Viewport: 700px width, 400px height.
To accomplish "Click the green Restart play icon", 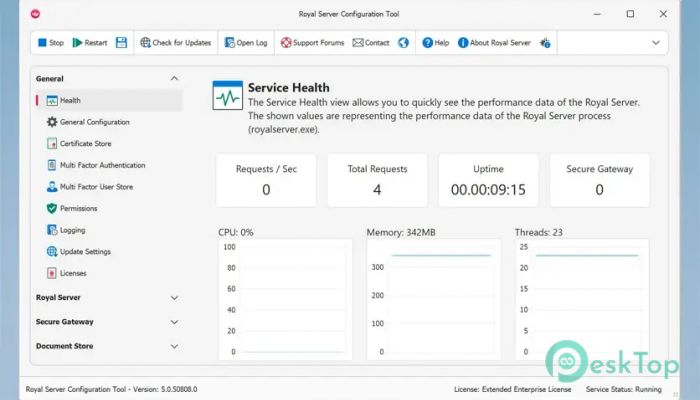I will (x=77, y=43).
